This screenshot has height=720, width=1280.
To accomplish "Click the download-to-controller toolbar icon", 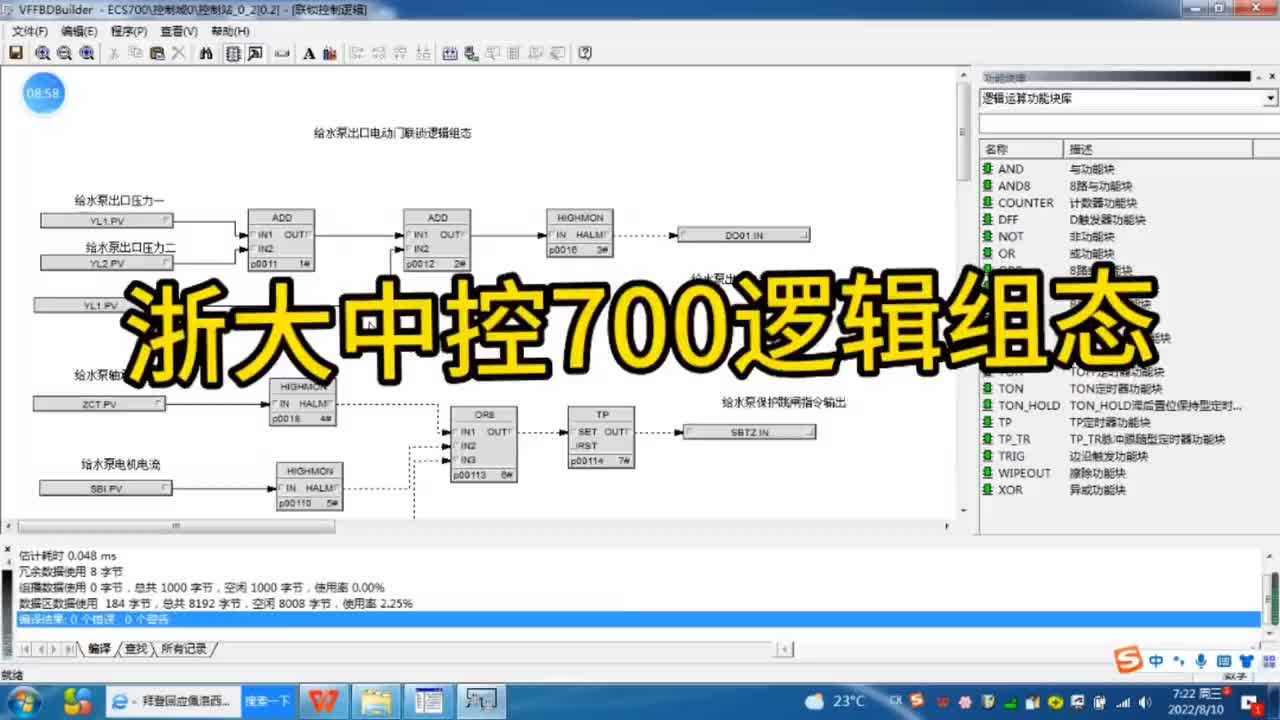I will [471, 53].
